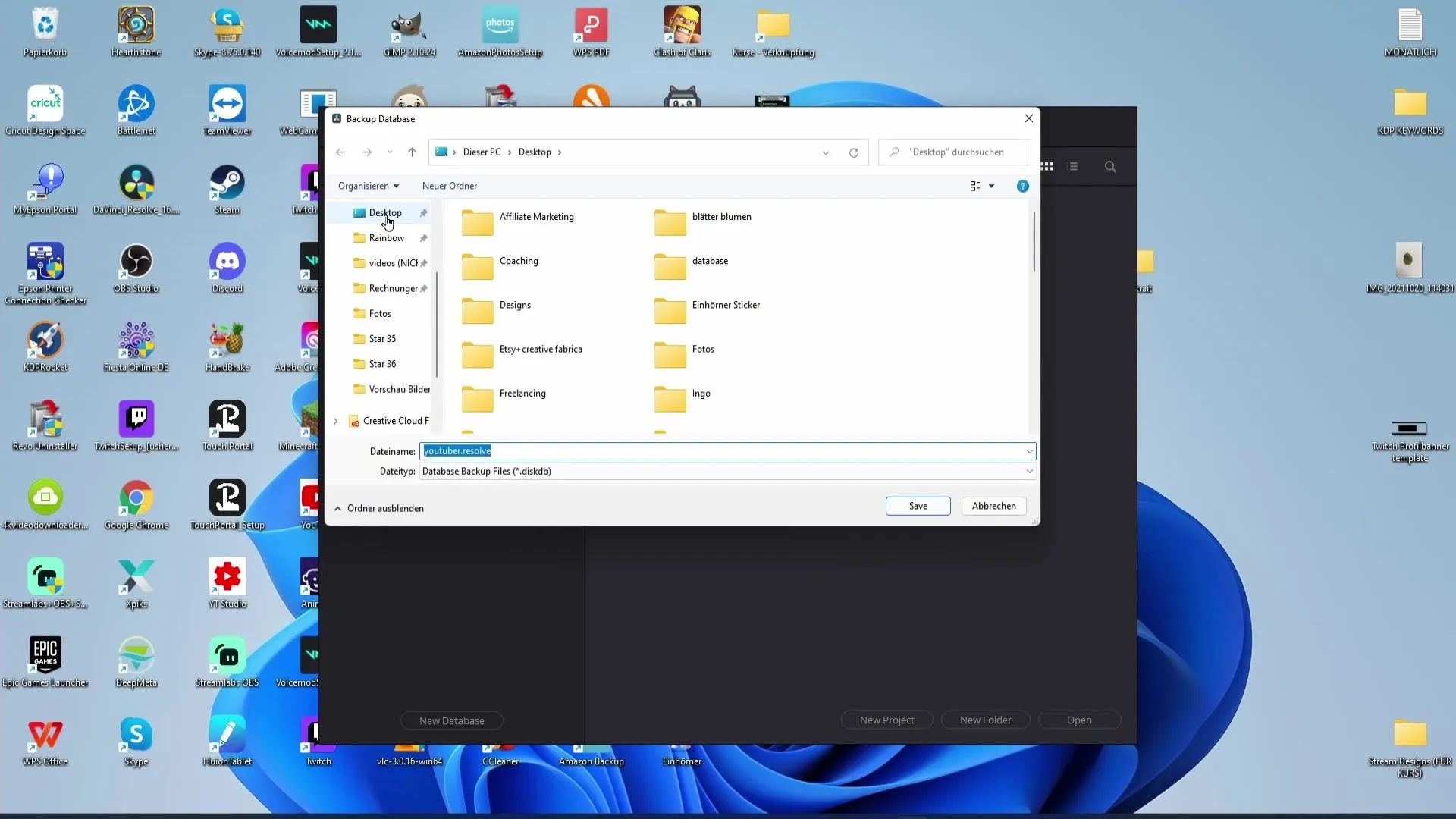Select the database folder
1456x819 pixels.
(711, 261)
